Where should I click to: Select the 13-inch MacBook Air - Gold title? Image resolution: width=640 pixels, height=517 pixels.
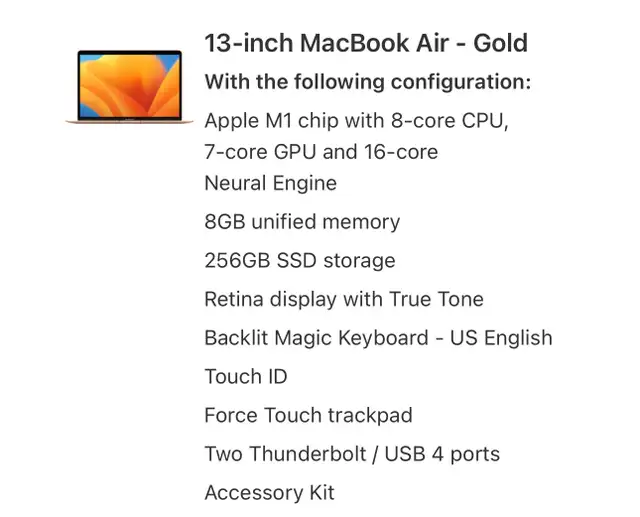366,43
